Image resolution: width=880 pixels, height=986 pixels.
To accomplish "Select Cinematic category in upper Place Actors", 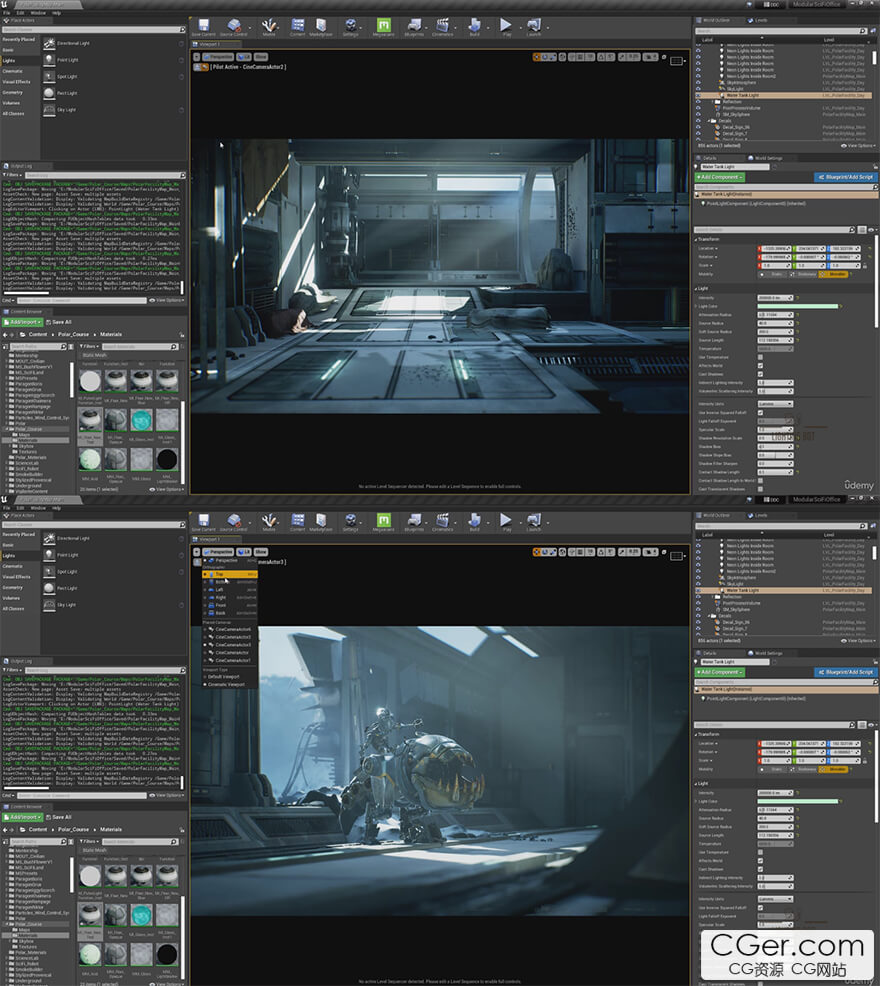I will (x=20, y=71).
